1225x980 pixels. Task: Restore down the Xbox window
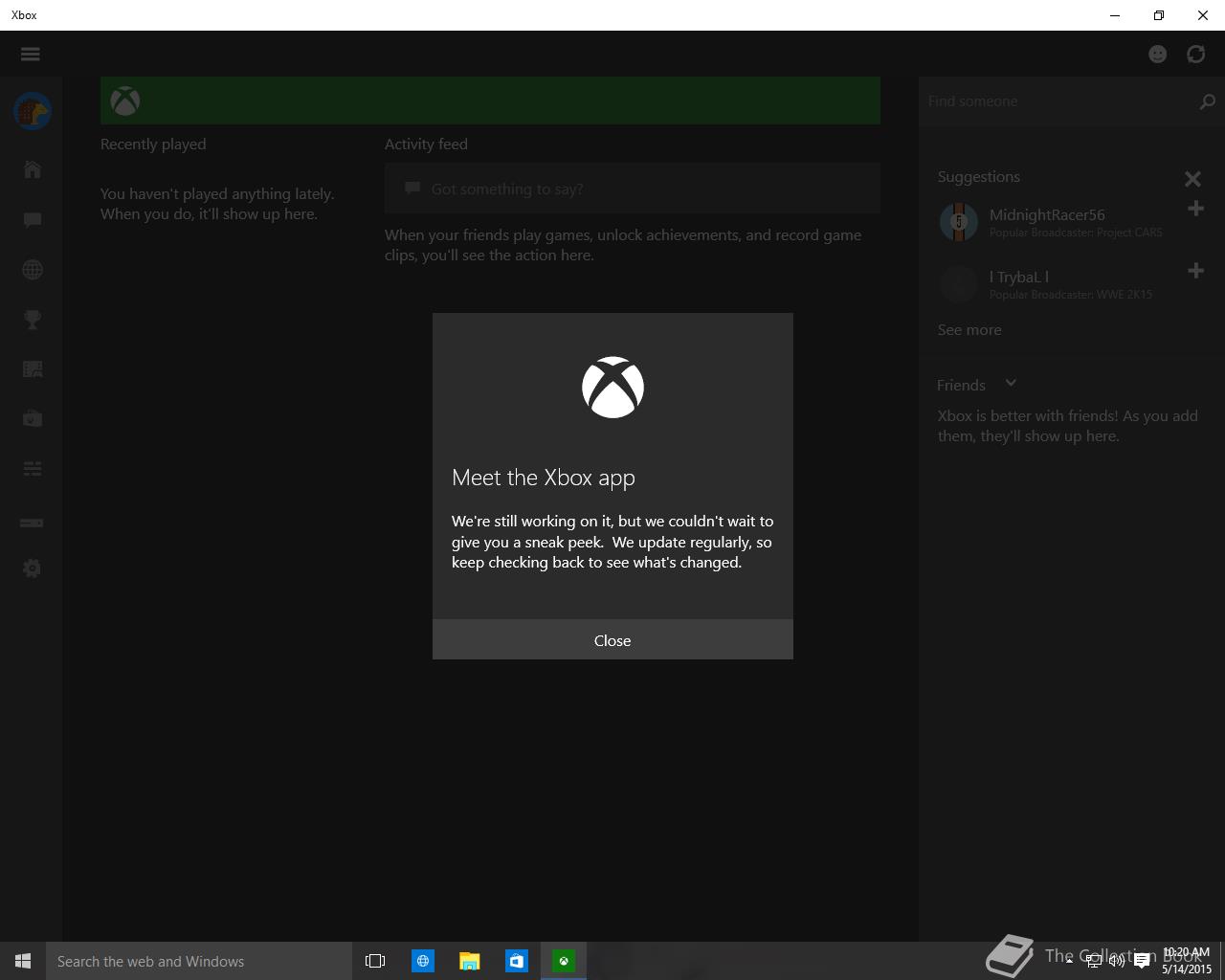click(1159, 15)
